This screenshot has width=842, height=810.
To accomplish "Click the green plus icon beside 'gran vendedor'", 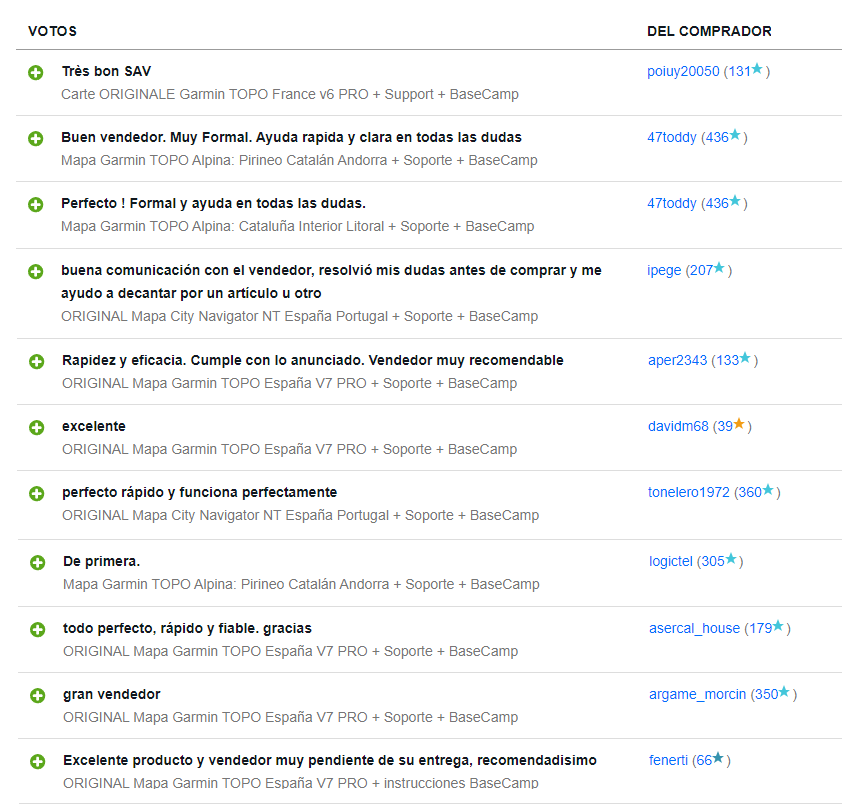I will (38, 696).
